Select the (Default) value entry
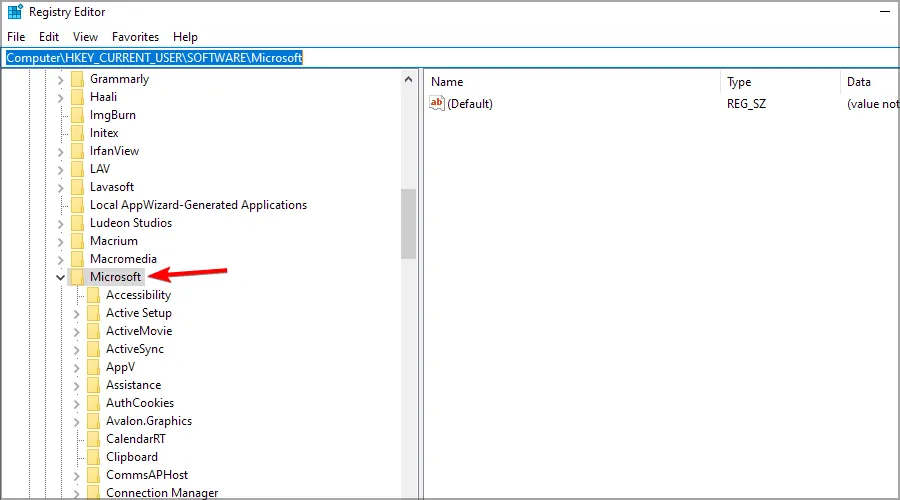The width and height of the screenshot is (900, 500). 470,103
